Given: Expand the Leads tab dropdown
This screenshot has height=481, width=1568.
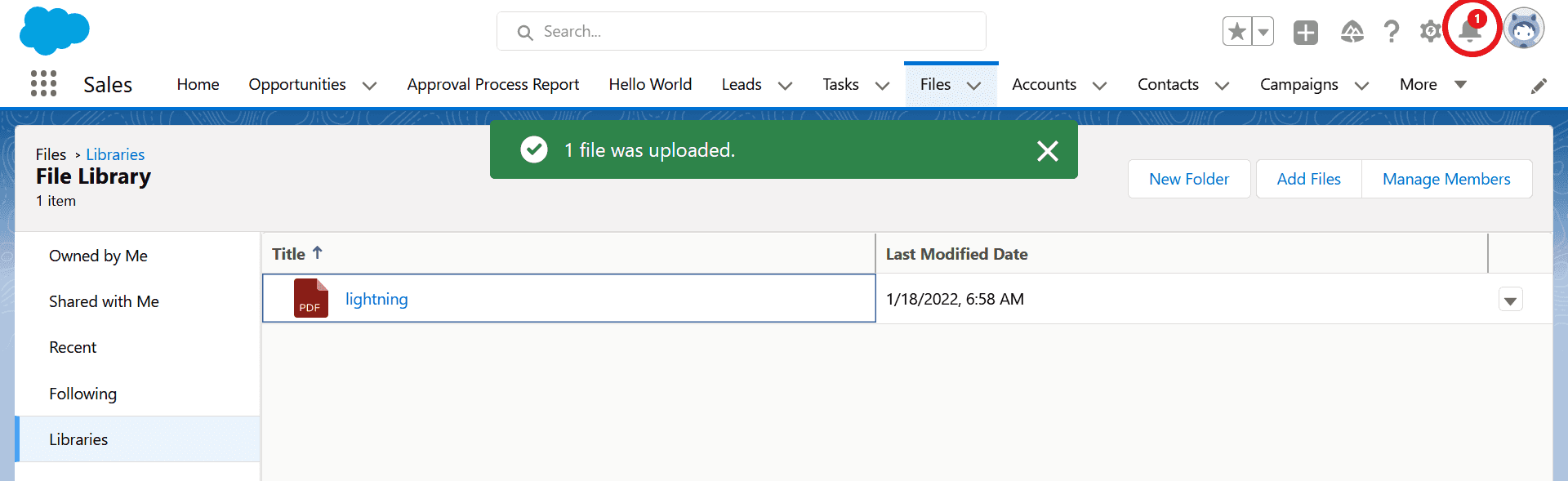Looking at the screenshot, I should coord(785,86).
